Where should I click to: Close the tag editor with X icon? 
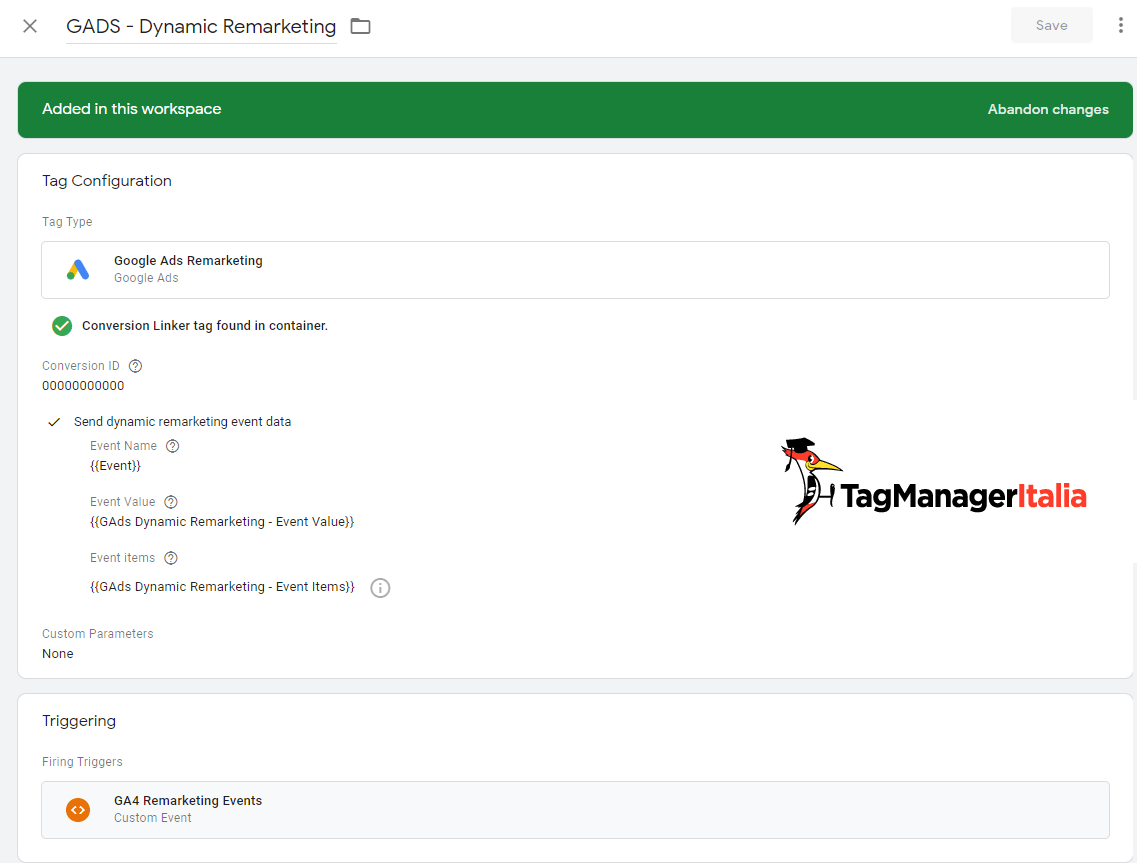coord(30,26)
